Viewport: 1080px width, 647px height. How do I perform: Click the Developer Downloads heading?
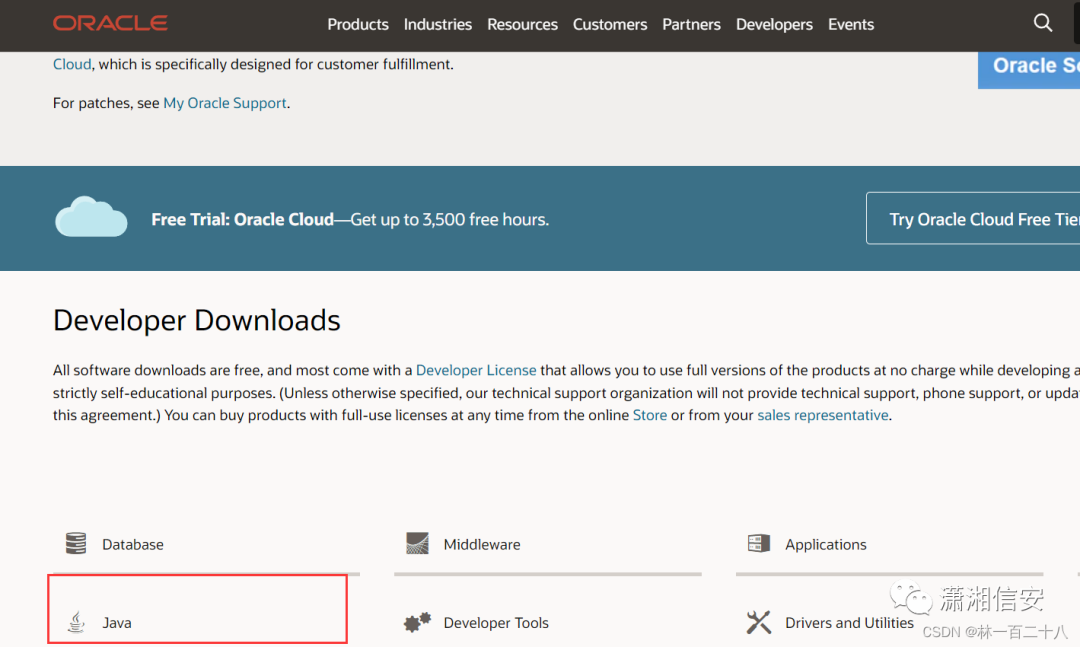[196, 320]
